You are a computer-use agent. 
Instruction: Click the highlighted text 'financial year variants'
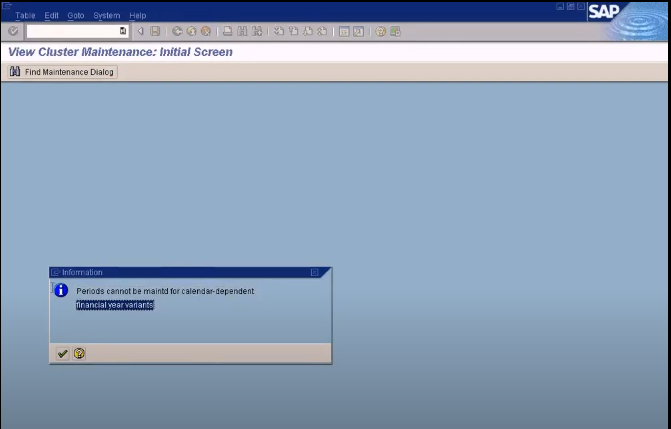(115, 305)
